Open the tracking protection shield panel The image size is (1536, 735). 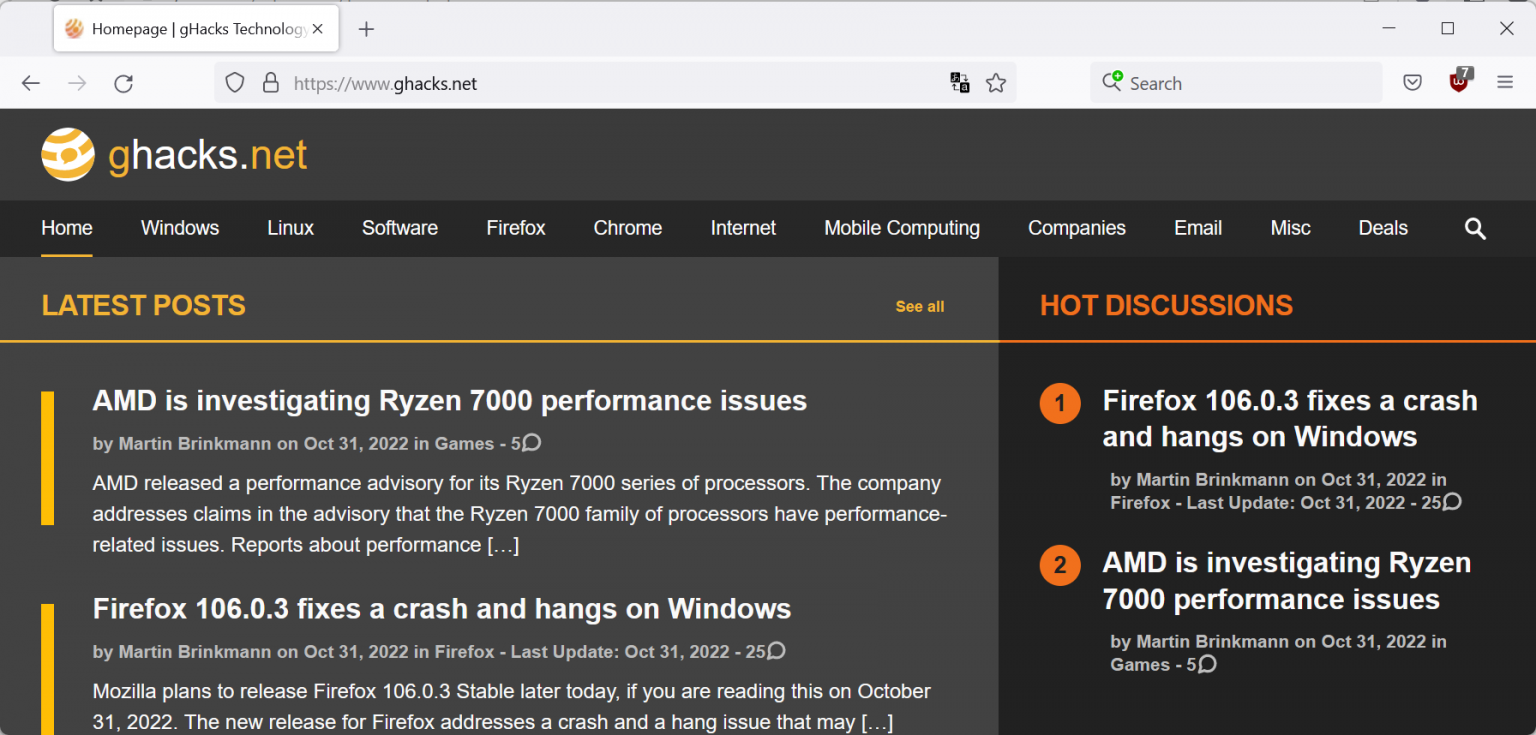click(234, 82)
